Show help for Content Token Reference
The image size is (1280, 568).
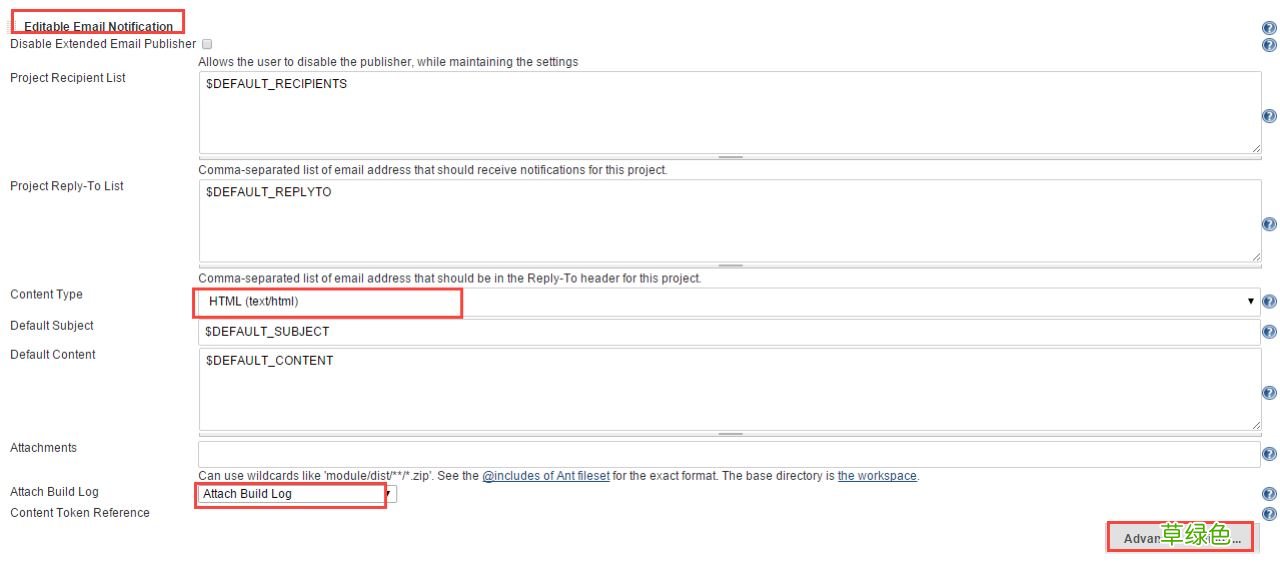click(x=1269, y=514)
